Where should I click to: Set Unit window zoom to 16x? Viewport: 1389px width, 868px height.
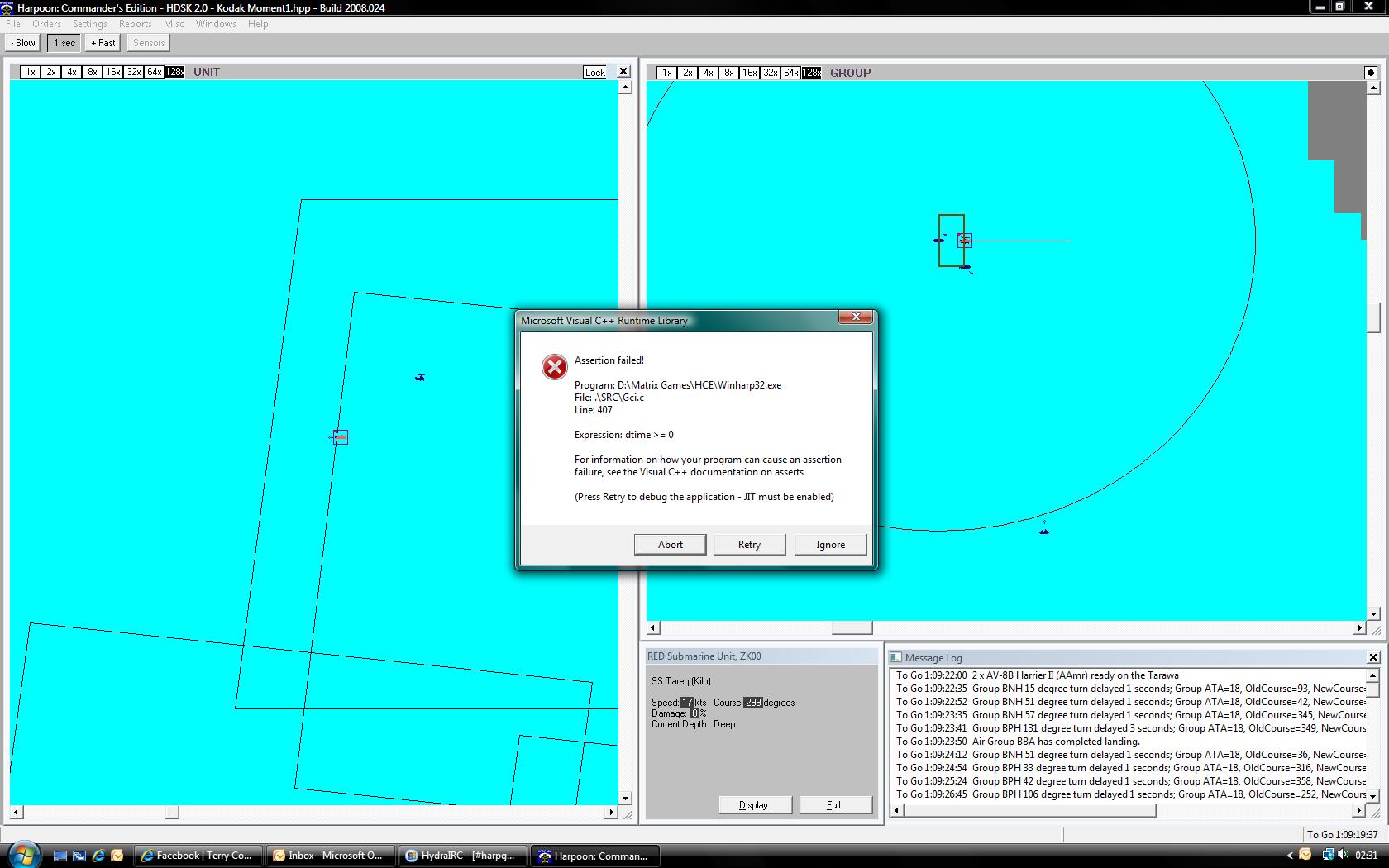click(x=112, y=73)
